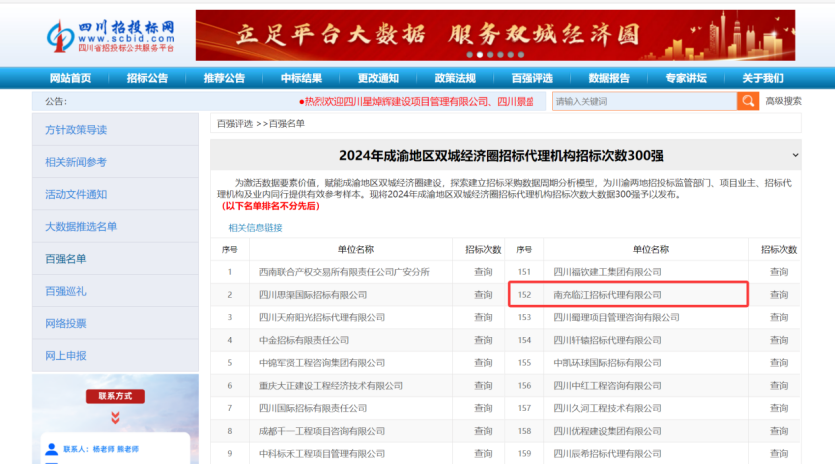The image size is (836, 464).
Task: Click 查询 for 四川思渠国际招标有限公司
Action: (483, 295)
